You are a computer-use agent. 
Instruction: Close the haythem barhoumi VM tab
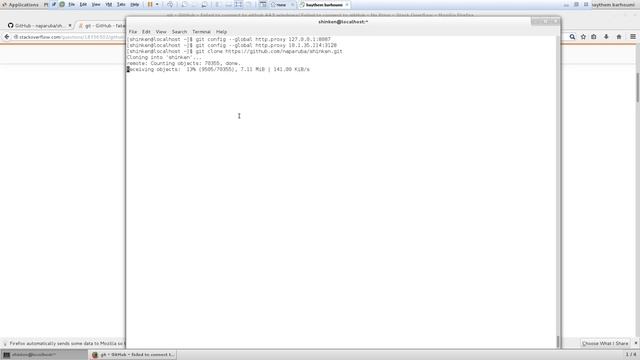(347, 5)
